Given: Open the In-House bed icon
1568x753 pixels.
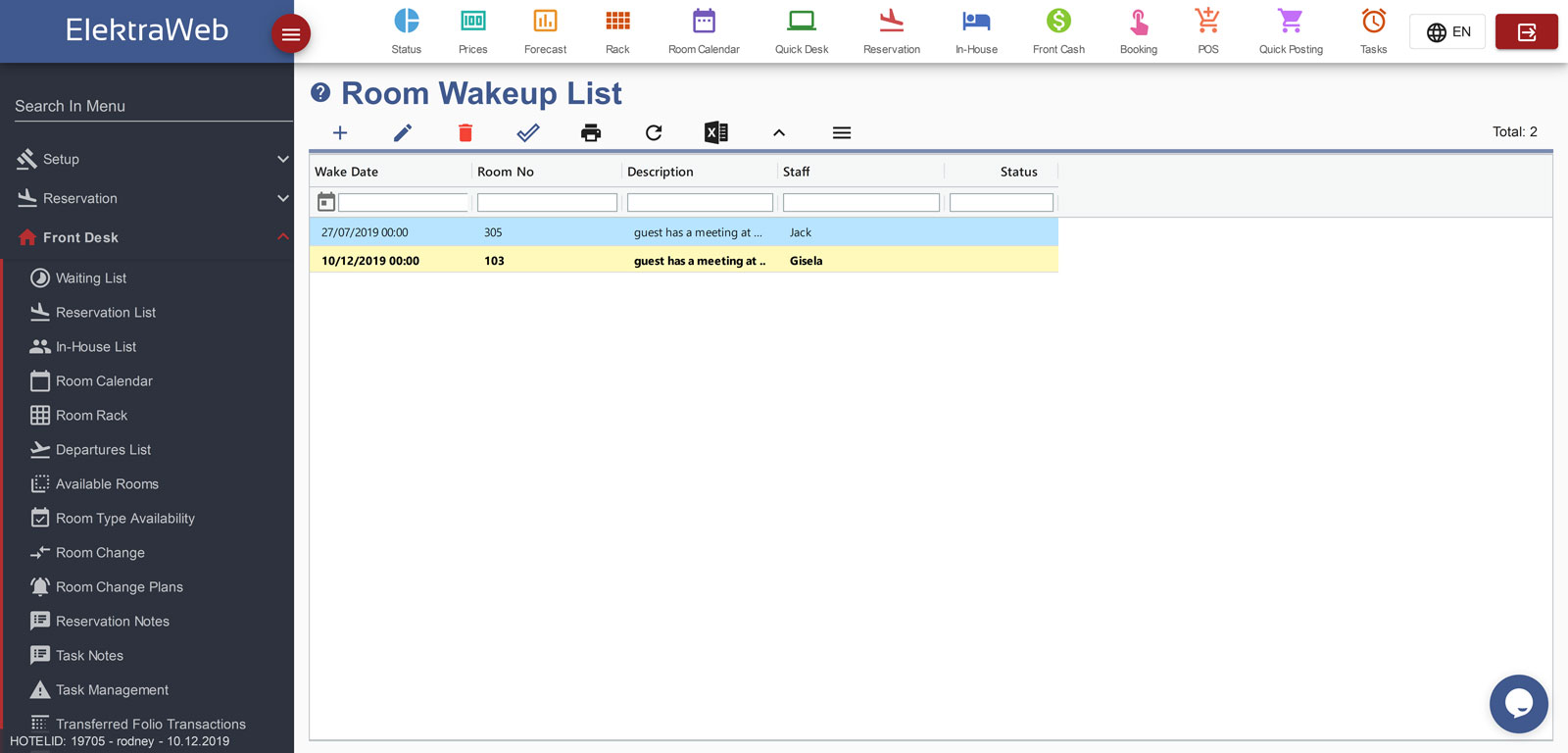Looking at the screenshot, I should tap(976, 21).
